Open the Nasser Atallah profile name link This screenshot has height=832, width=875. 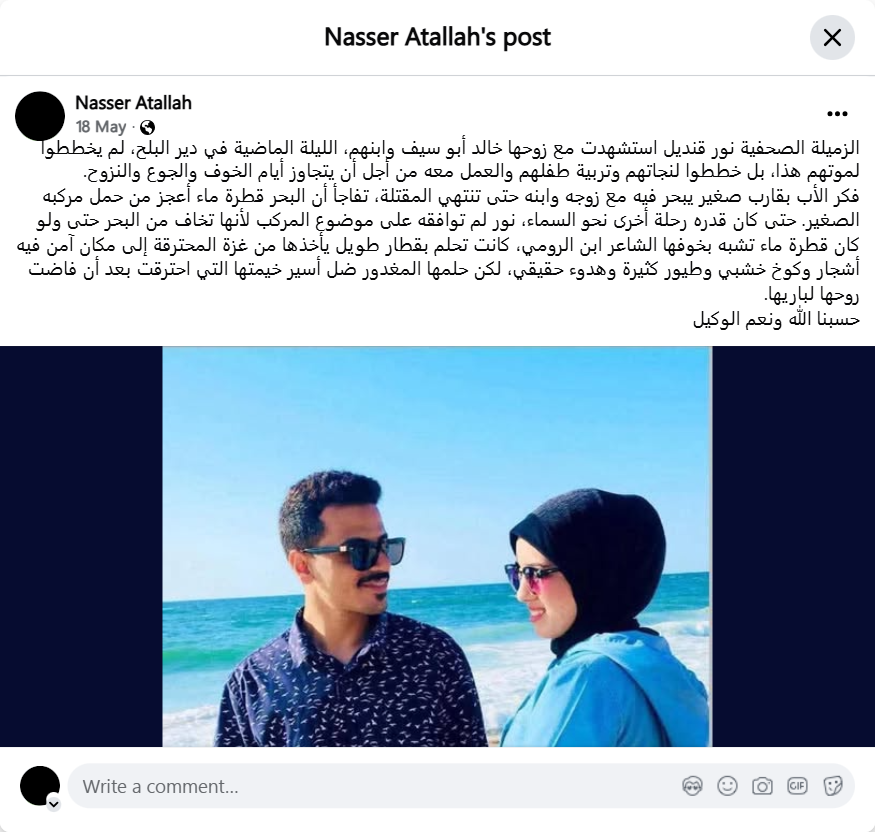tap(133, 103)
